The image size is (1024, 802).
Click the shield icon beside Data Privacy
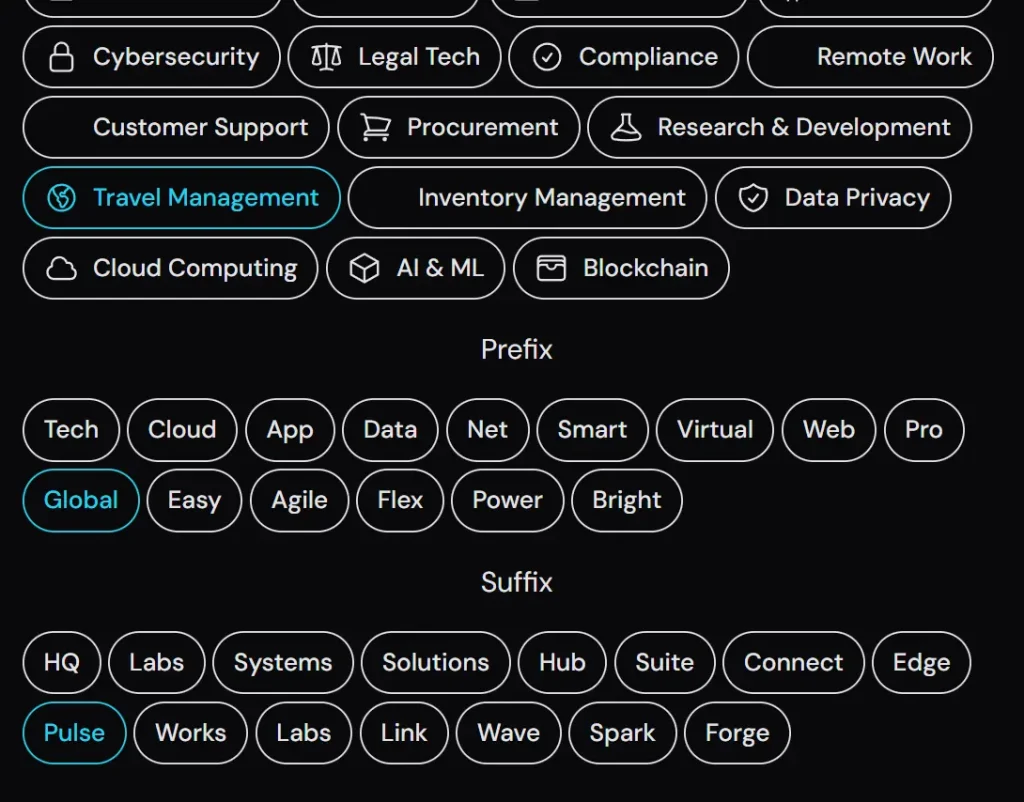coord(753,198)
